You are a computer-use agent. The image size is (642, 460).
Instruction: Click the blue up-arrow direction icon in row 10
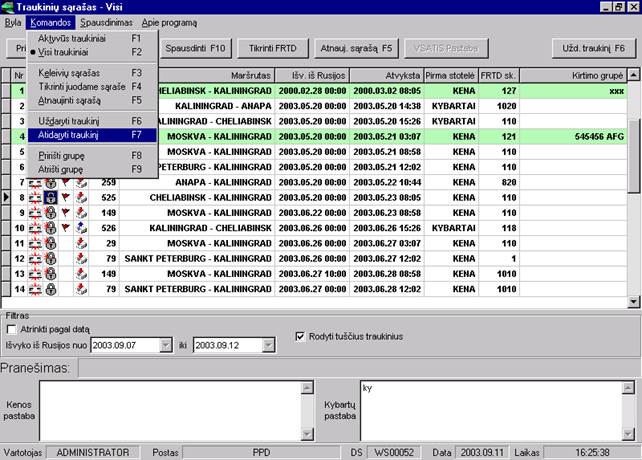point(81,228)
